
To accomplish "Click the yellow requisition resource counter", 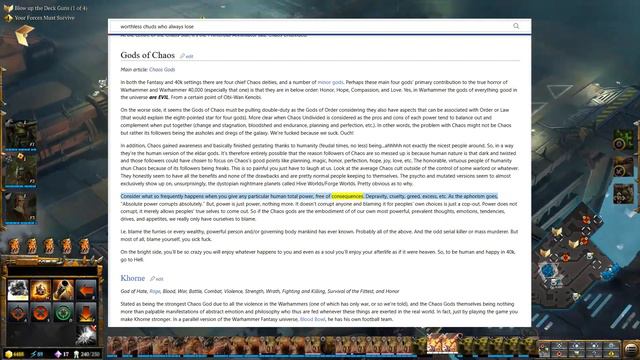I will point(15,354).
